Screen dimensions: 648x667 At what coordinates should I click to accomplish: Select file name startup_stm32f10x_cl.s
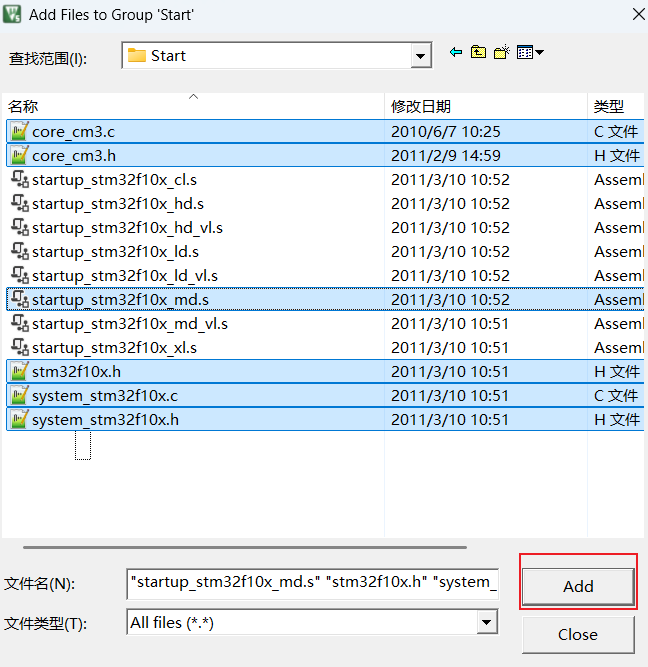click(114, 180)
